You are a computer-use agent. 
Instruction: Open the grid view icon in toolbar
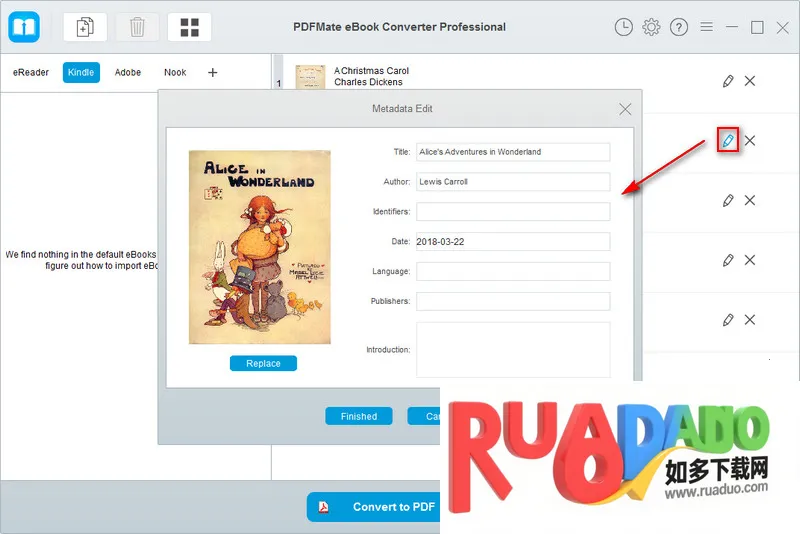click(189, 27)
